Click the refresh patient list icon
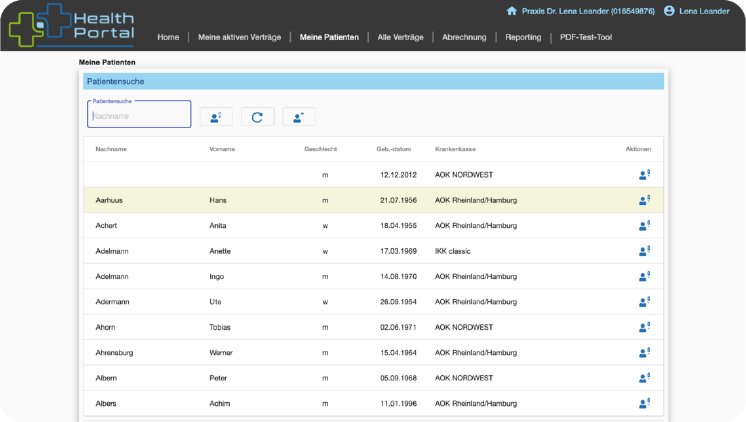 [257, 117]
